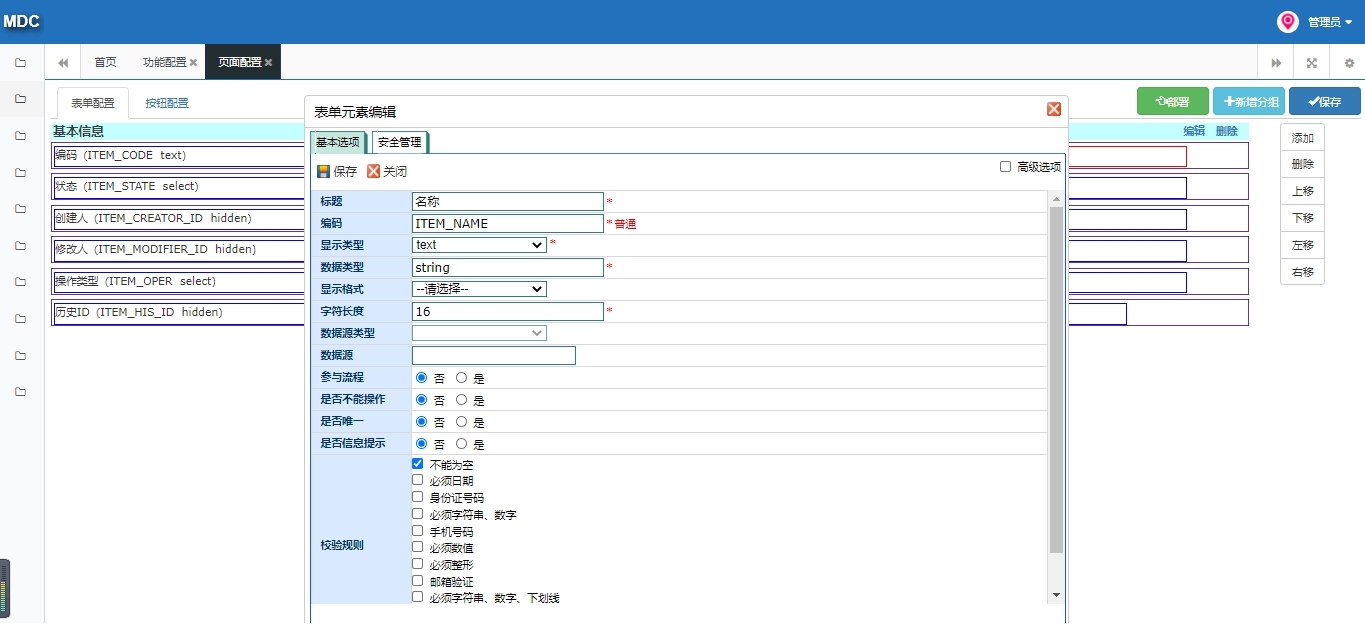The image size is (1365, 635).
Task: Close the 表单元素编辑 dialog with red X
Action: 1053,109
